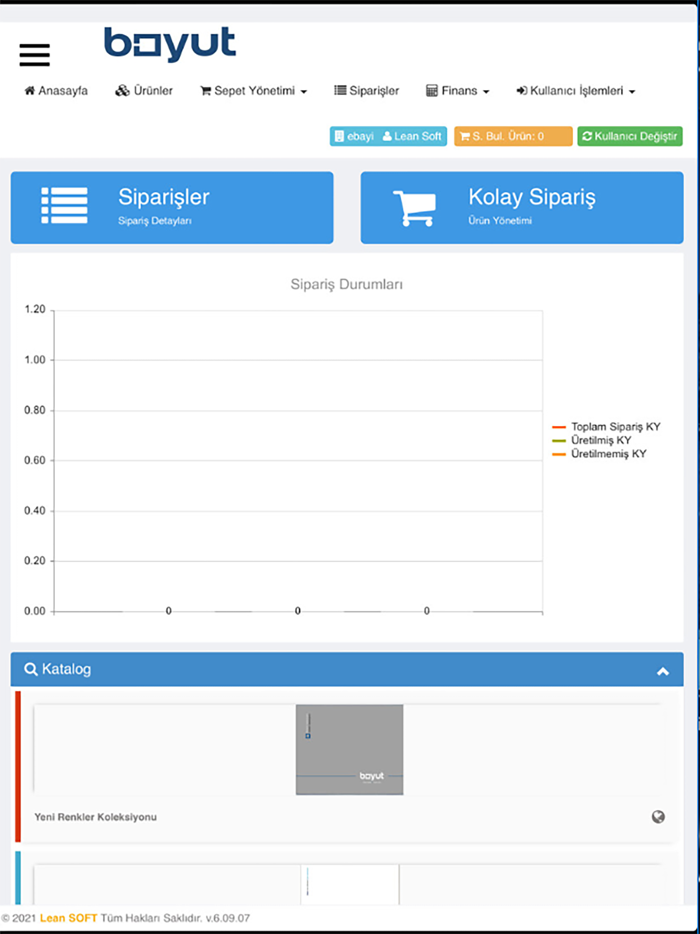Click the shopping cart icon on Kolay Sipariş

[415, 208]
